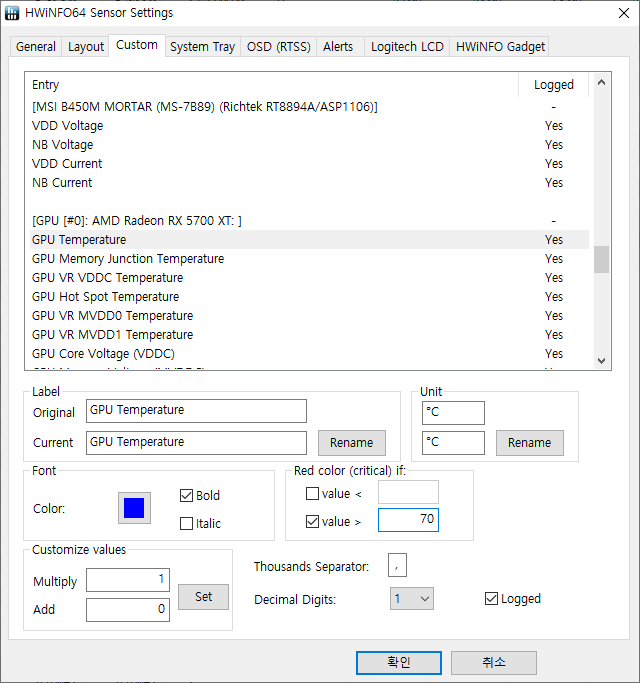
Task: Select GPU Memory Junction Temperature entry
Action: [309, 259]
